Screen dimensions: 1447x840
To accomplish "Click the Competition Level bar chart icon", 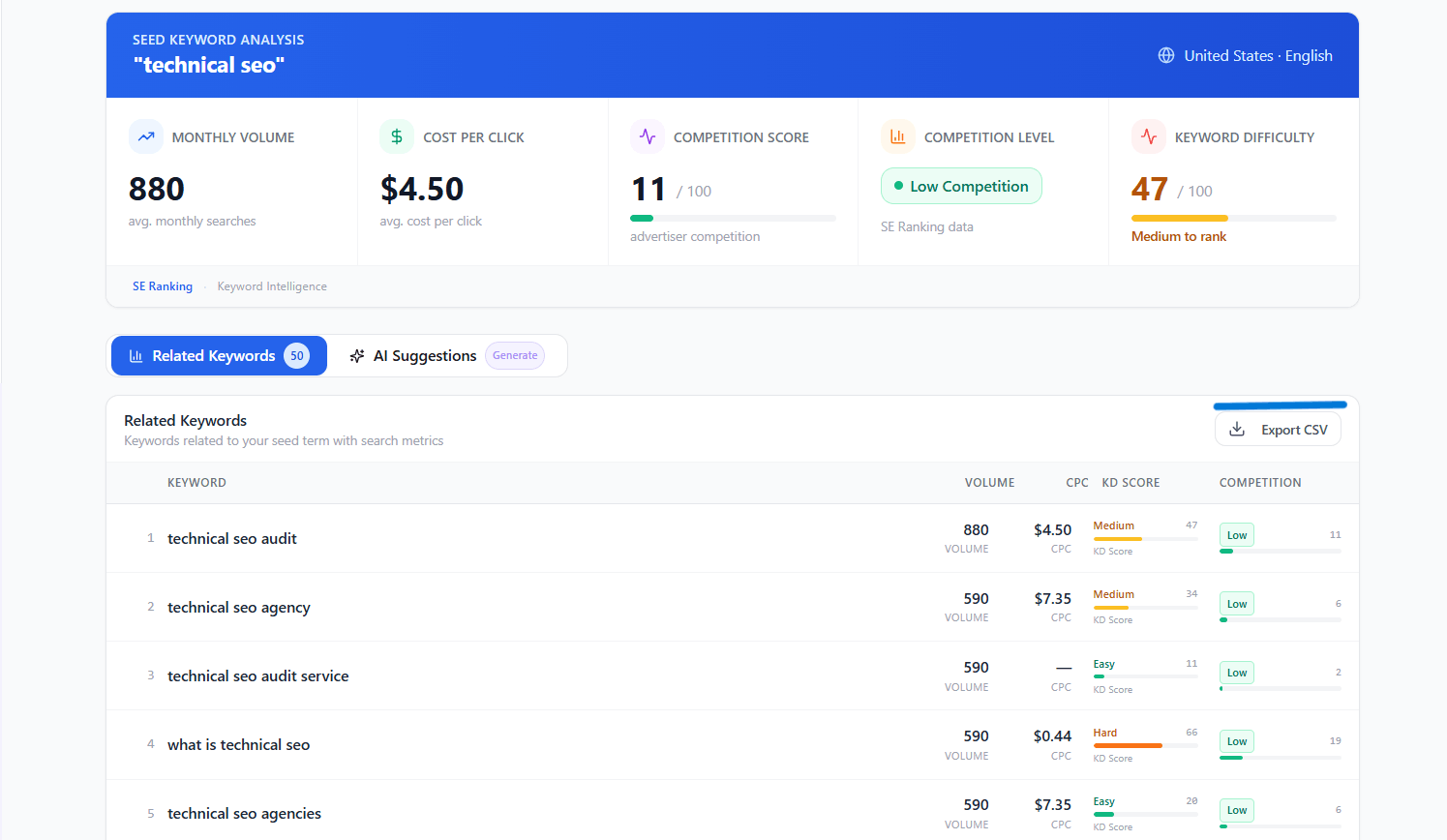I will [897, 136].
